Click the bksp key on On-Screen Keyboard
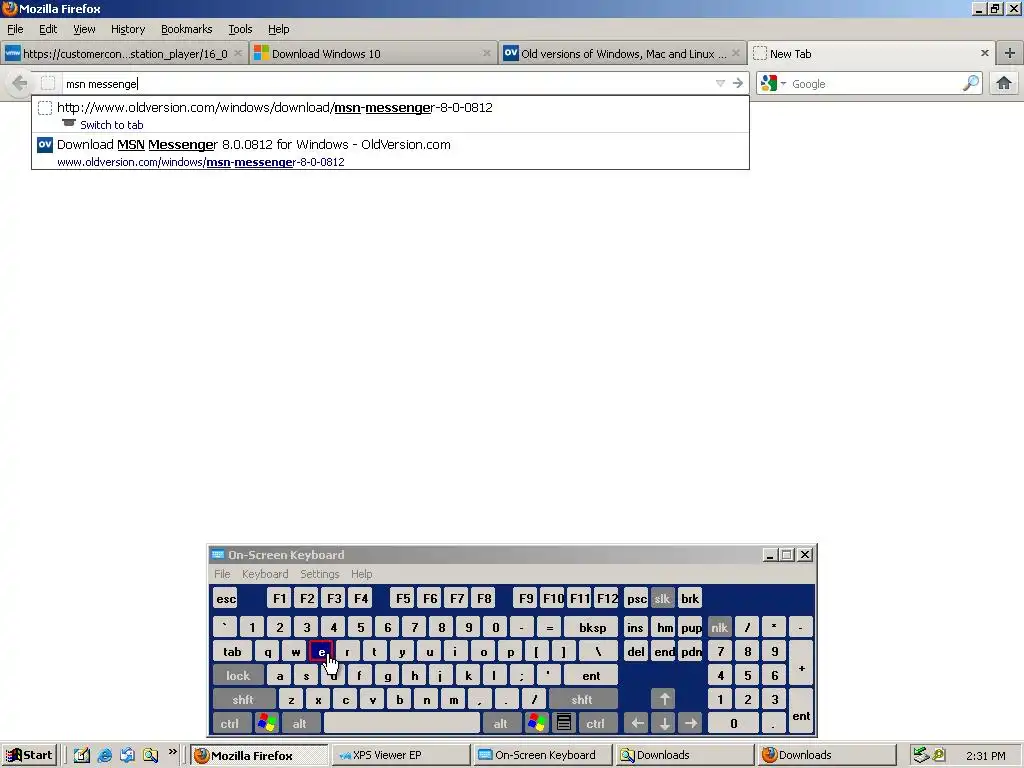This screenshot has width=1024, height=768. [x=592, y=628]
